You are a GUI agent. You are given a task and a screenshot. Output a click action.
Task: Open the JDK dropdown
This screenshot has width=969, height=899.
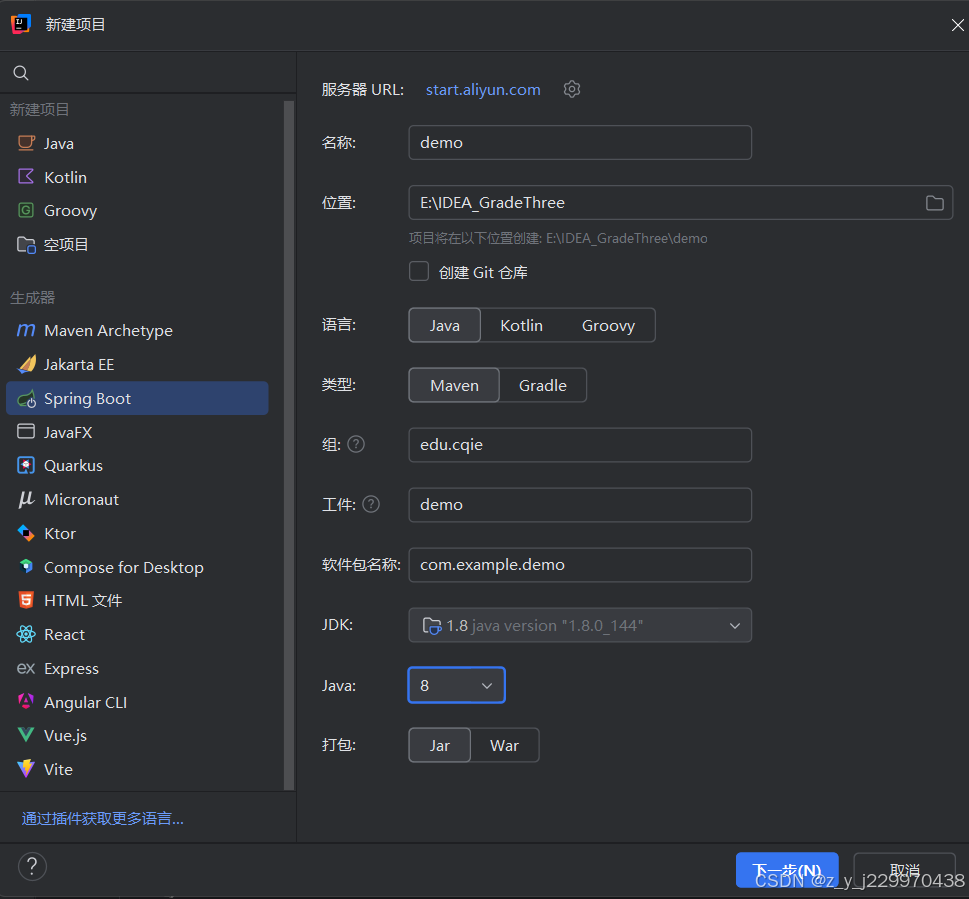click(x=580, y=624)
